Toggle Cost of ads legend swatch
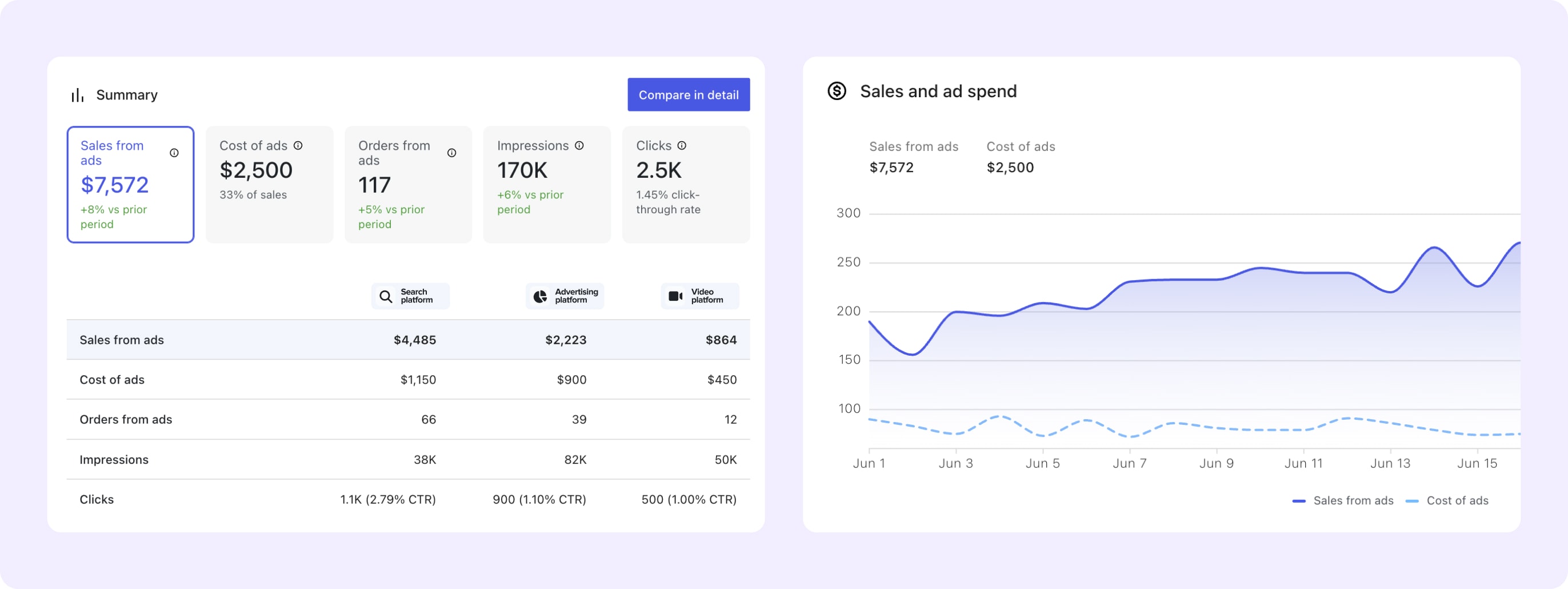 click(1412, 502)
